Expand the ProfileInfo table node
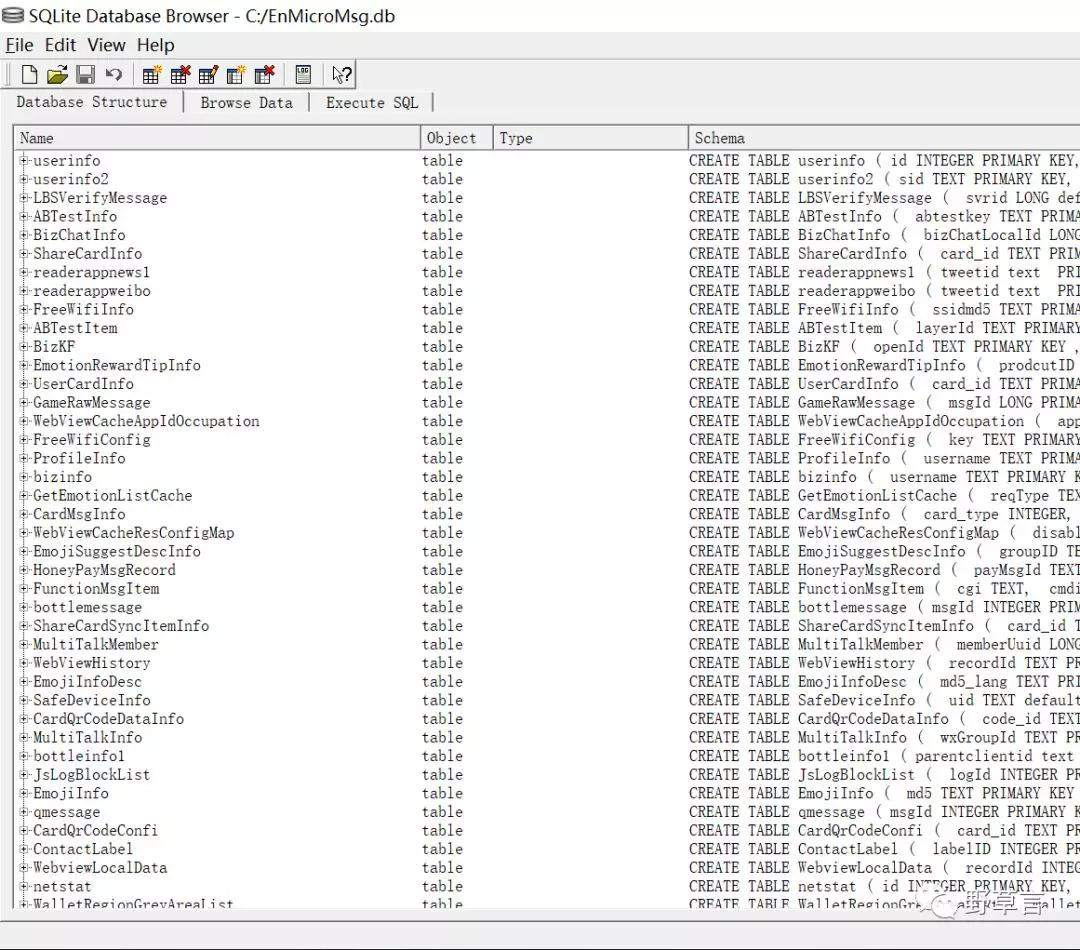The width and height of the screenshot is (1080, 950). pos(24,458)
